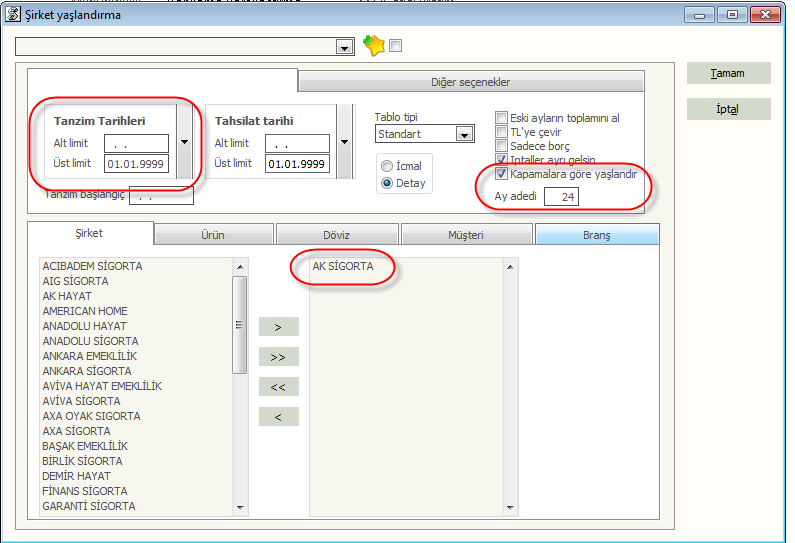This screenshot has height=543, width=795.
Task: Click the double right arrow move-all button
Action: [278, 356]
